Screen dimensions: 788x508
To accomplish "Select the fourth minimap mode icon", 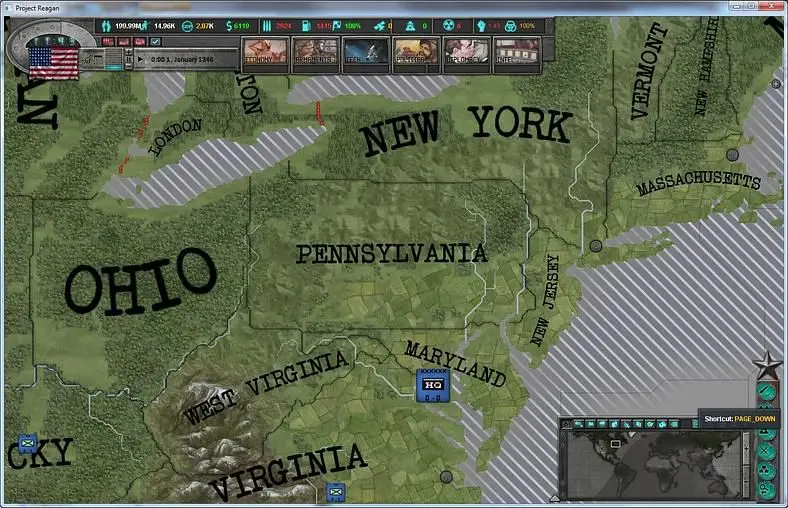I will [x=614, y=424].
